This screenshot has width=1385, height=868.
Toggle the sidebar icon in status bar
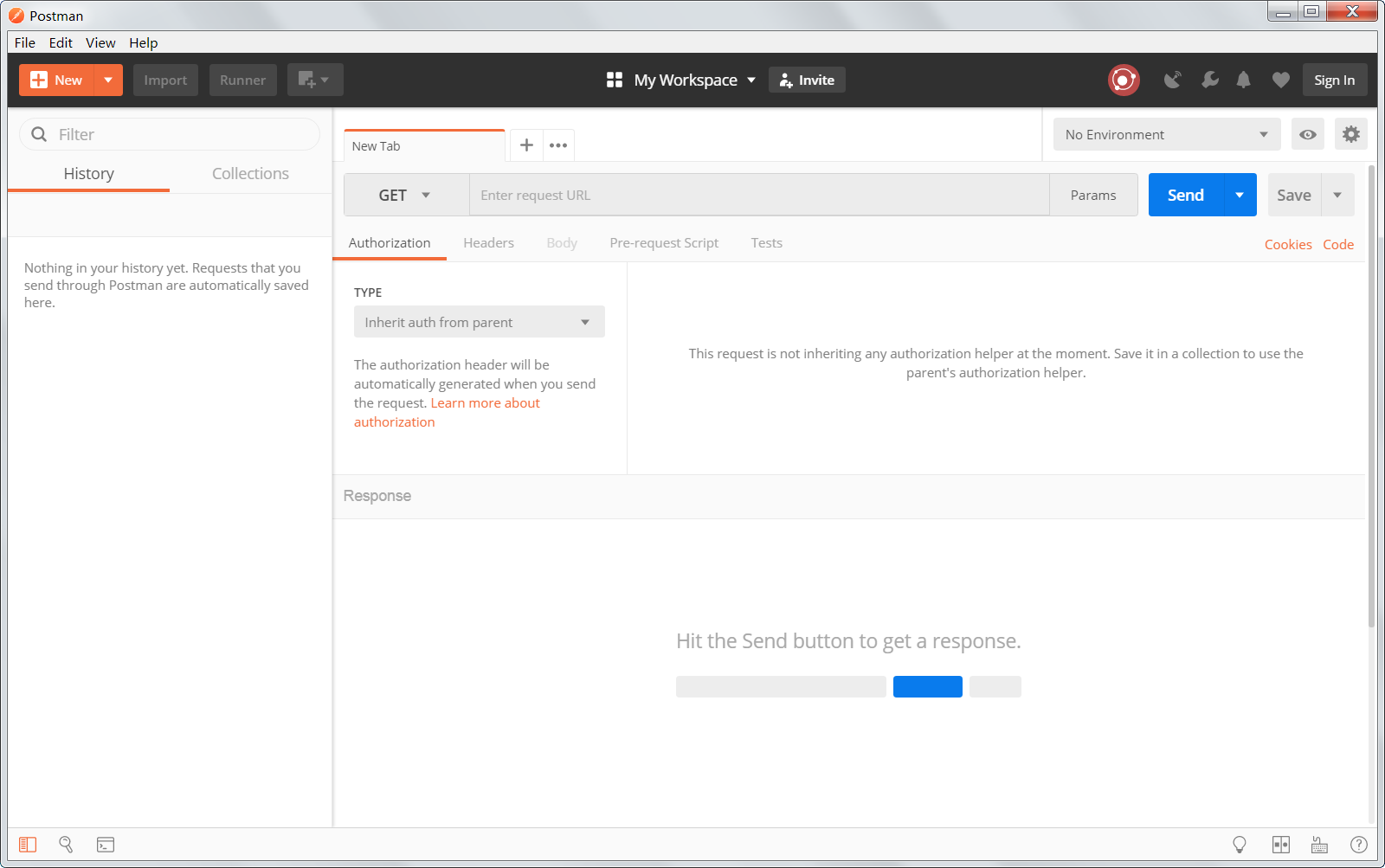[x=28, y=845]
